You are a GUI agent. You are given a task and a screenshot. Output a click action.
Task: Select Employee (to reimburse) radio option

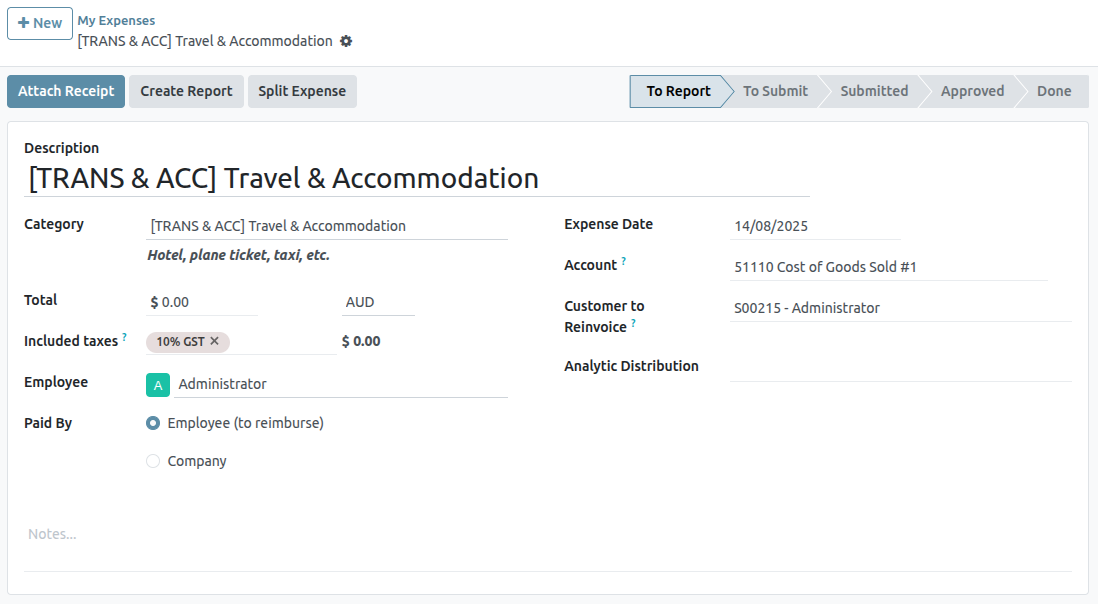(153, 423)
